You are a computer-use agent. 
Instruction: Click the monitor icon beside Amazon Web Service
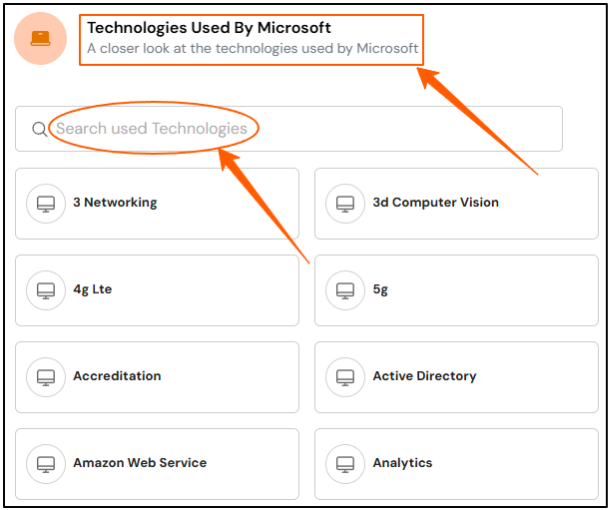coord(46,464)
